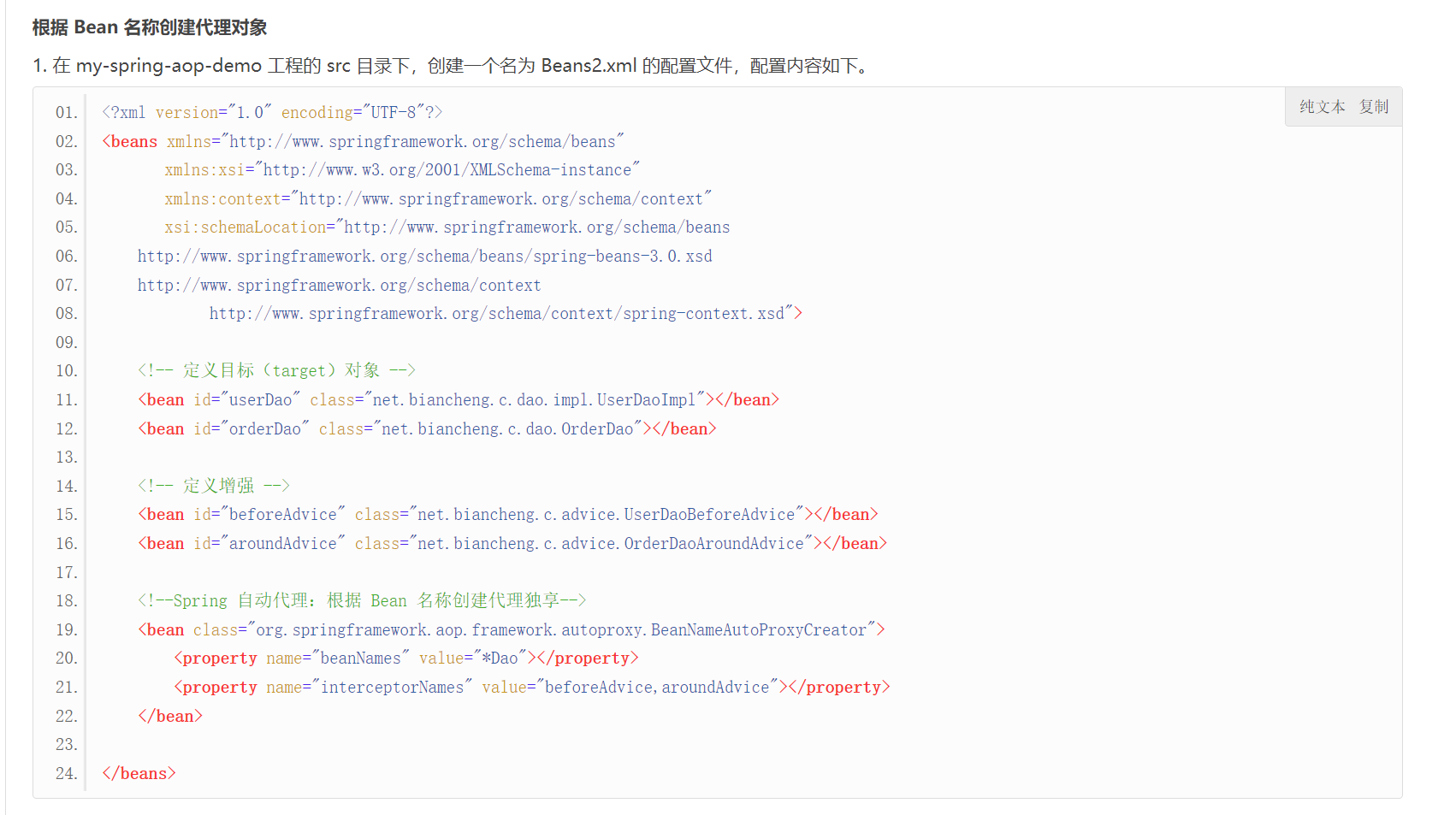Click the xmlns:xsi attribute line

point(402,170)
